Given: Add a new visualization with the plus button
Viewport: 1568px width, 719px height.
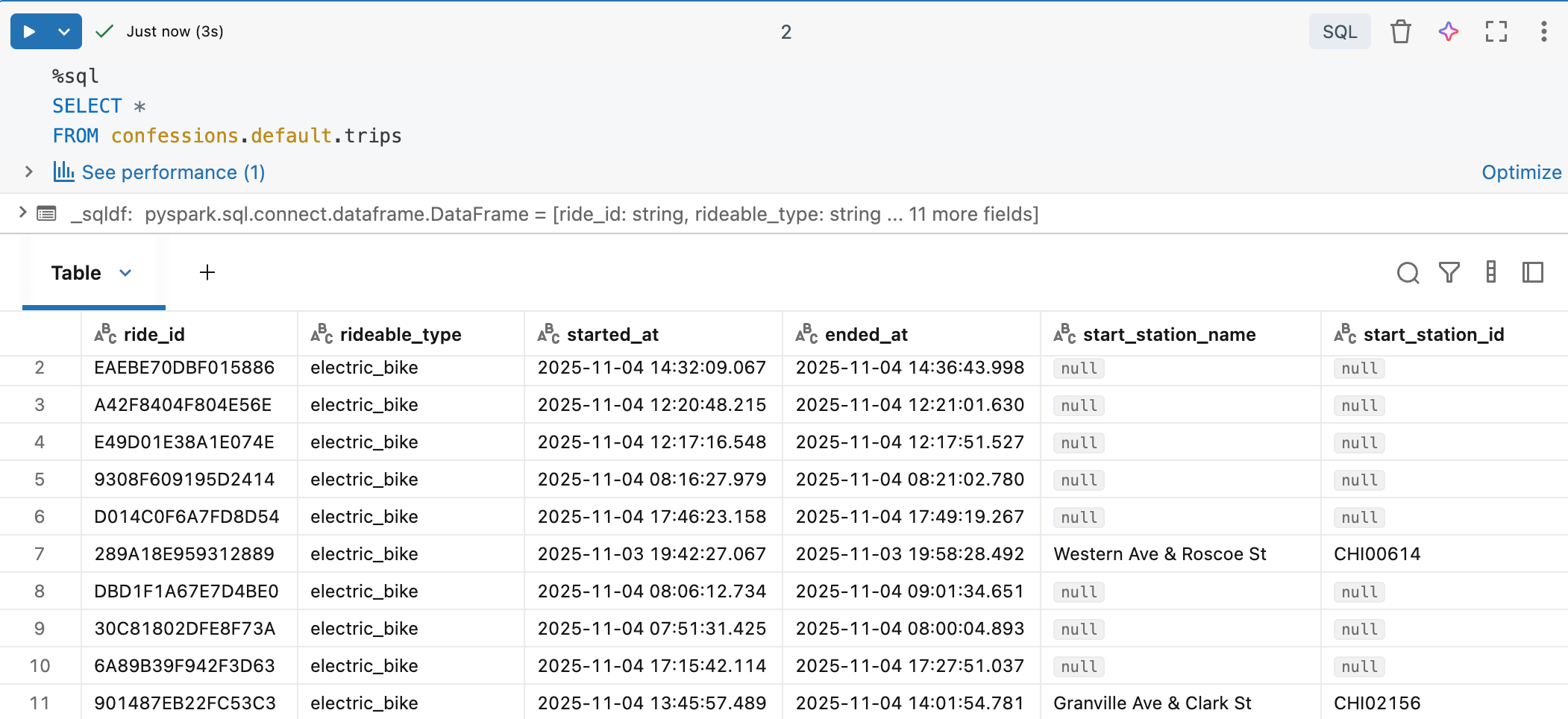Looking at the screenshot, I should point(207,273).
